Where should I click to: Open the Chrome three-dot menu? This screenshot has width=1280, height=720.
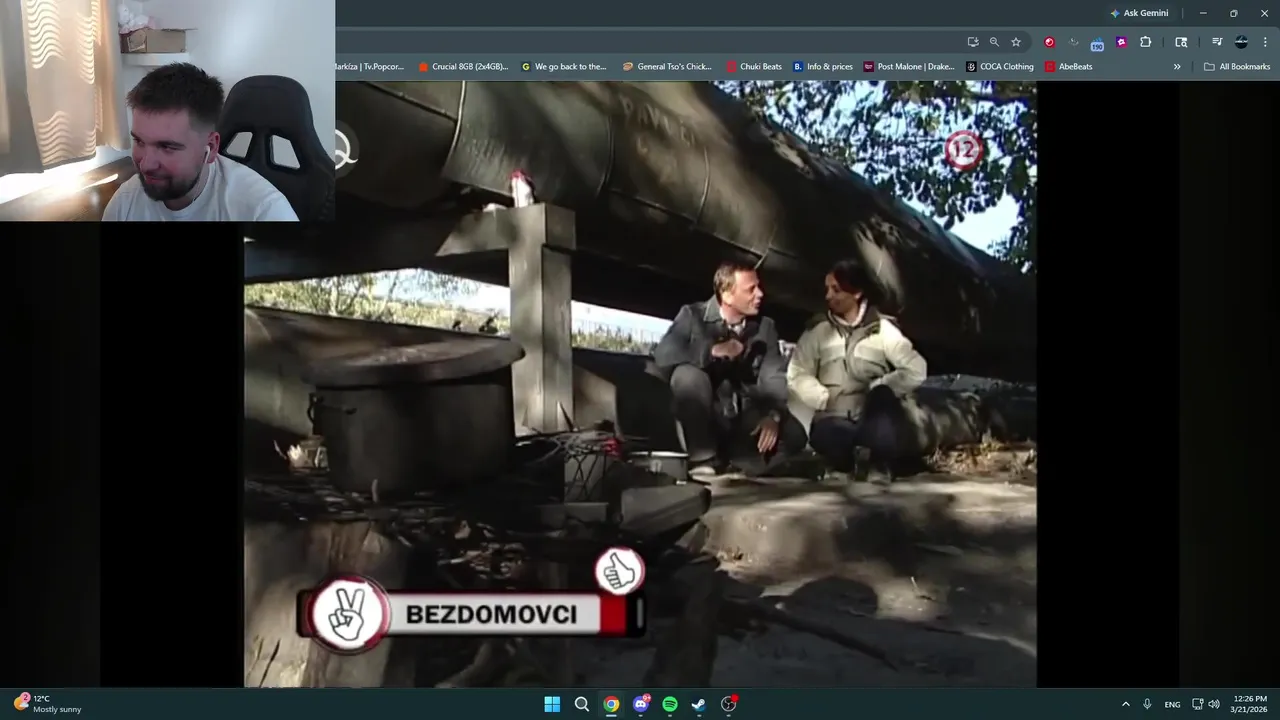[x=1266, y=42]
